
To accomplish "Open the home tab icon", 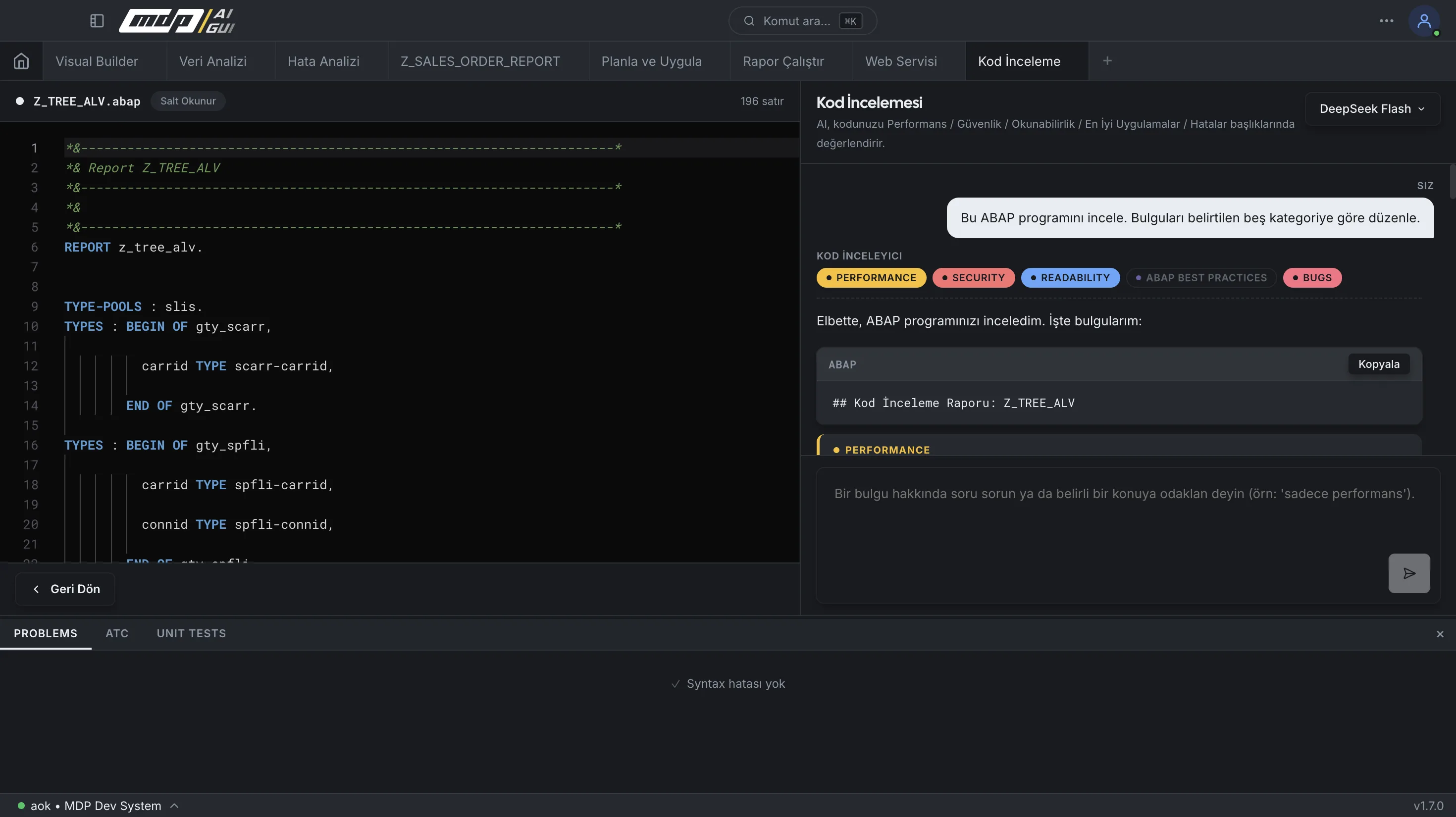I will (x=21, y=61).
